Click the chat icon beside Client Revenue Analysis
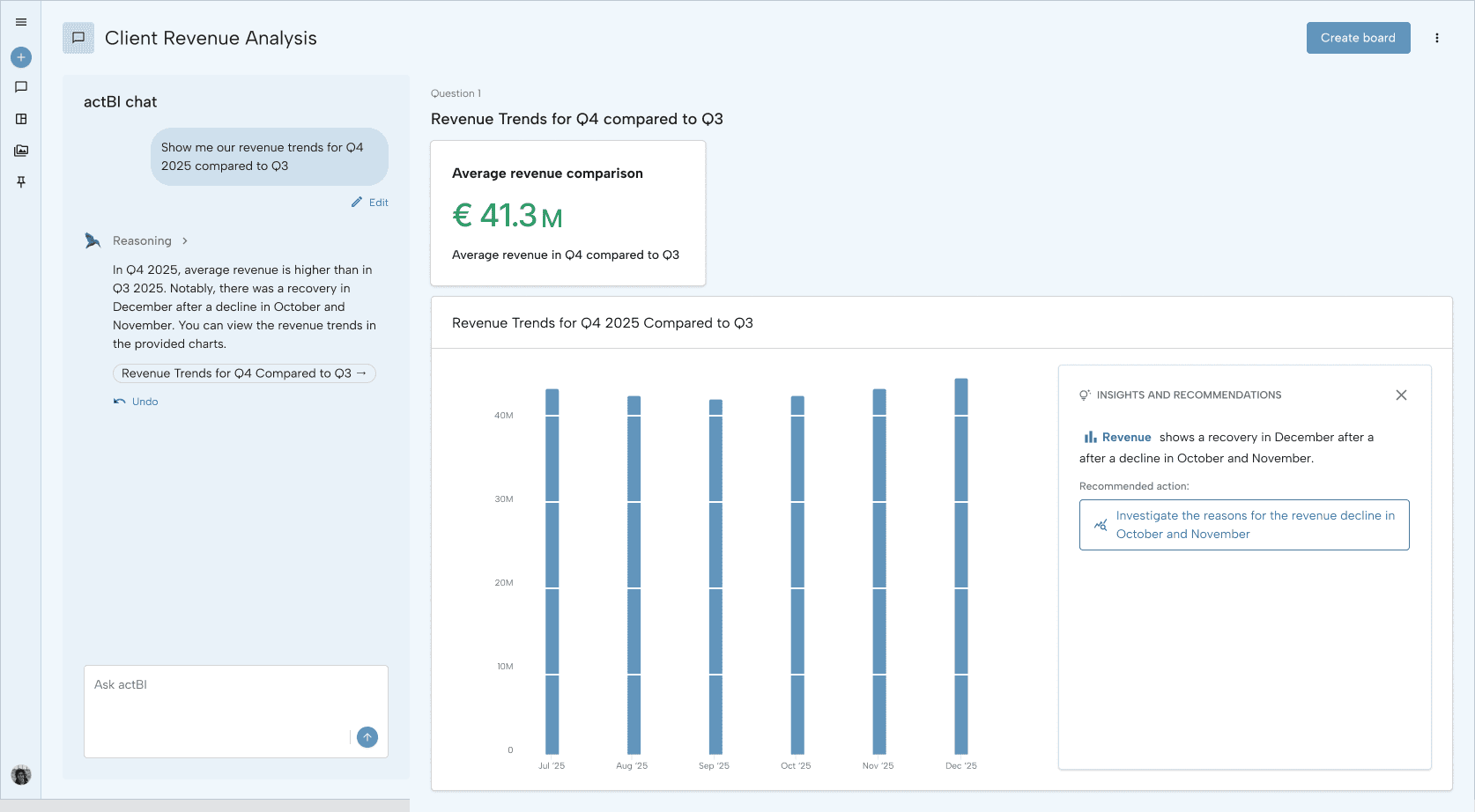1475x812 pixels. pyautogui.click(x=78, y=38)
